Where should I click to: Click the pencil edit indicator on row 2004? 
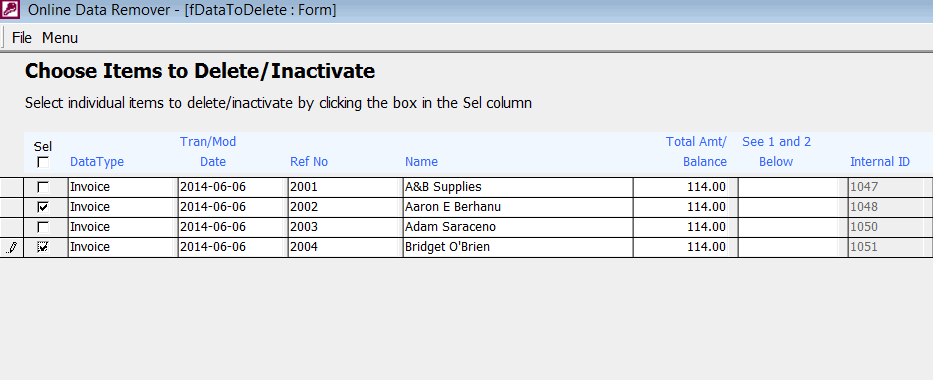pos(11,247)
